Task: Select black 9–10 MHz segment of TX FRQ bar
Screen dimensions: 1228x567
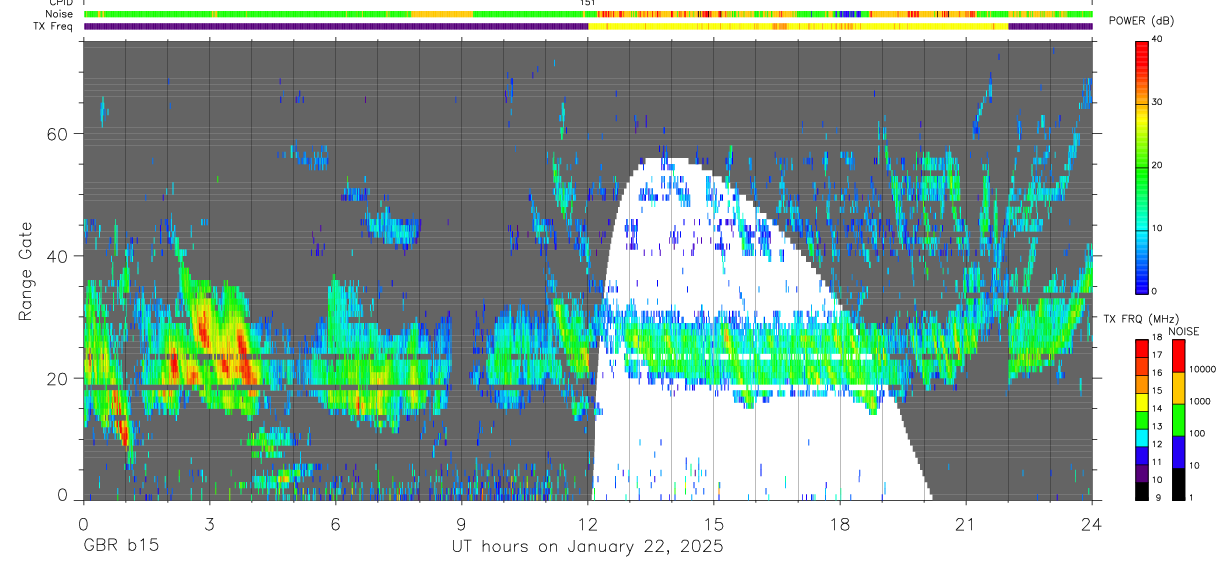Action: [1142, 490]
